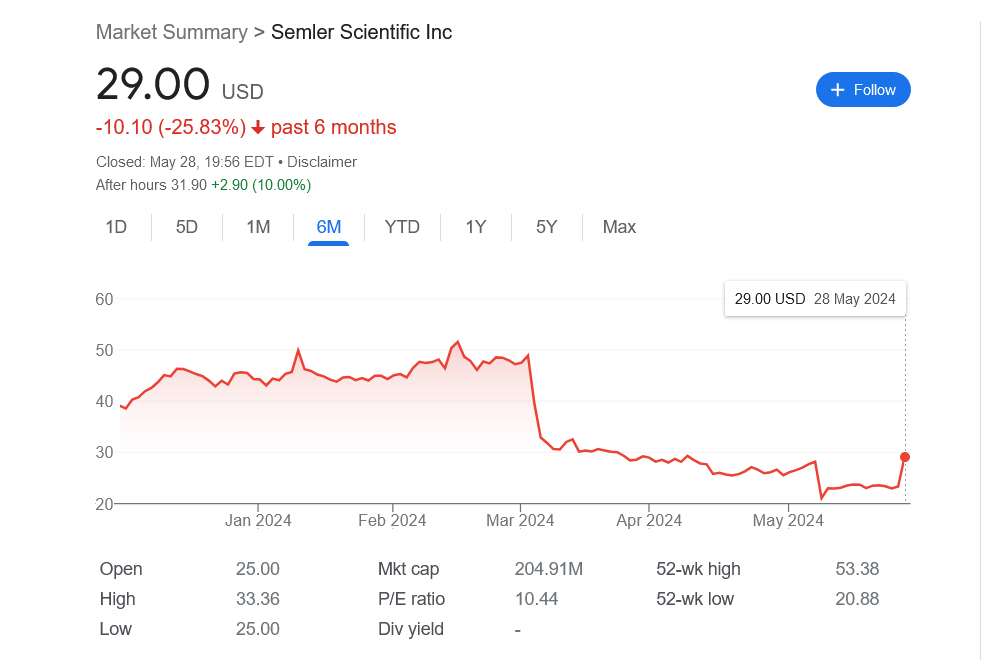Select the 1Y time range tab
Viewport: 983px width, 660px height.
click(475, 227)
